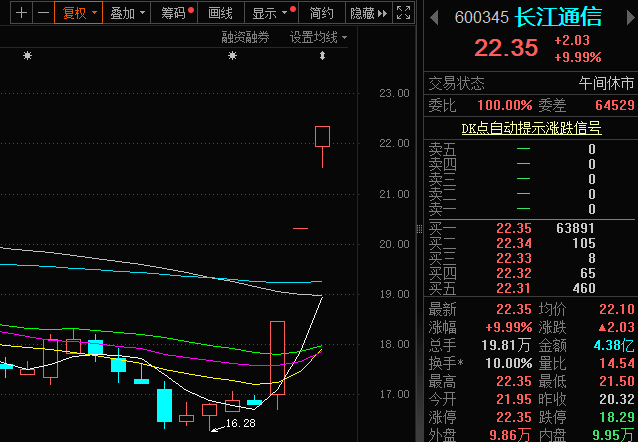
Task: Click the 卖一 row label
Action: pos(442,209)
